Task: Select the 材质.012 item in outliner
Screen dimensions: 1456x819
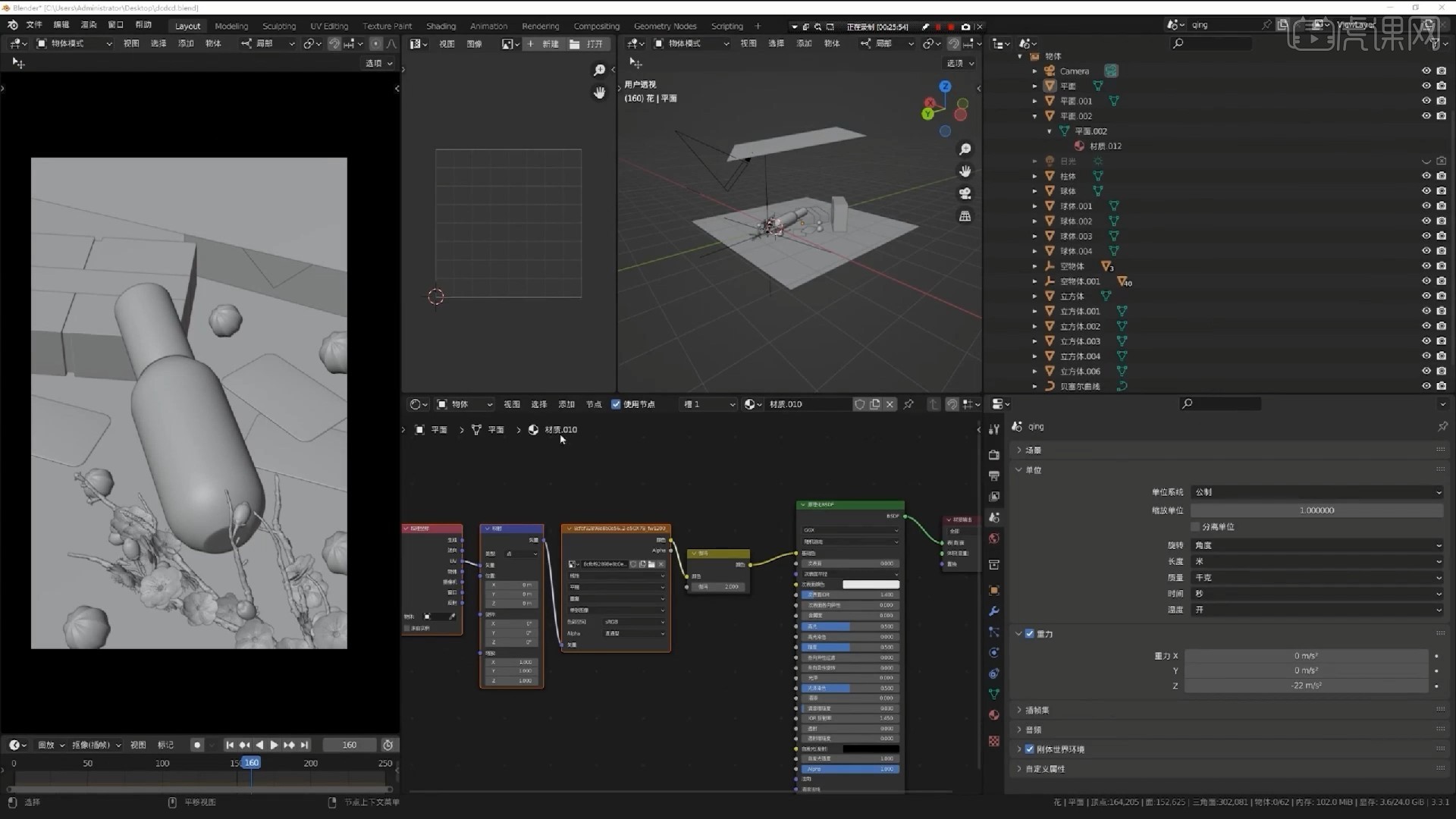Action: [x=1105, y=146]
